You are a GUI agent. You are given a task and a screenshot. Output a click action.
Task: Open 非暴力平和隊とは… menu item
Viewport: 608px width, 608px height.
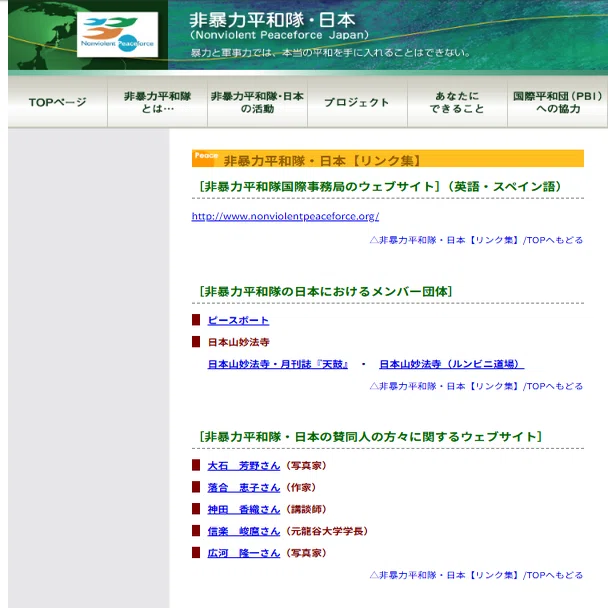(157, 102)
